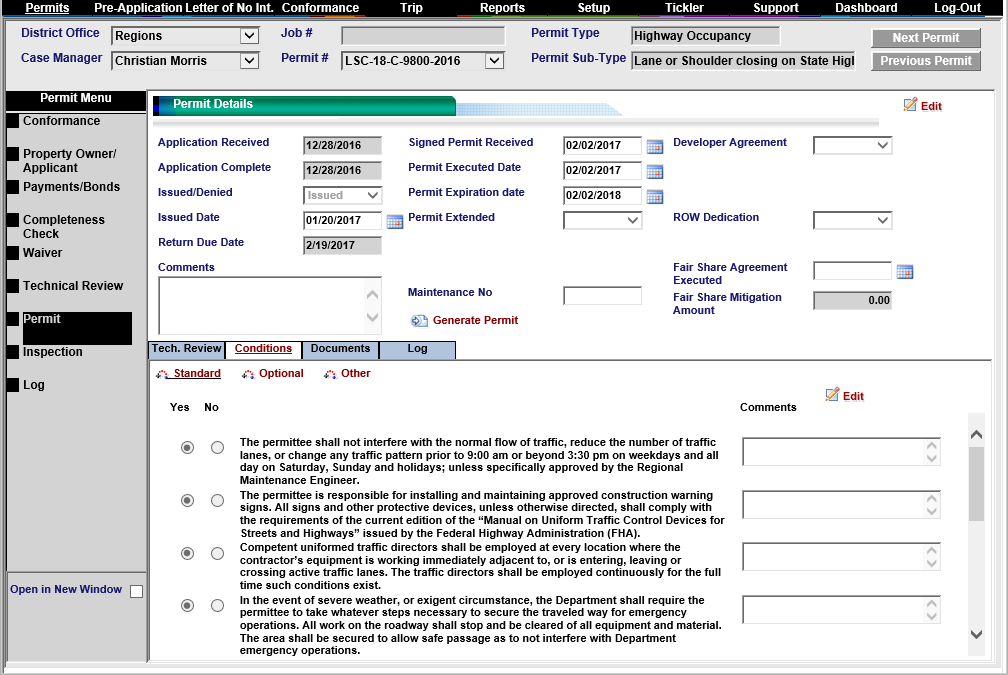Open the Reports menu
The image size is (1008, 675).
[x=502, y=8]
